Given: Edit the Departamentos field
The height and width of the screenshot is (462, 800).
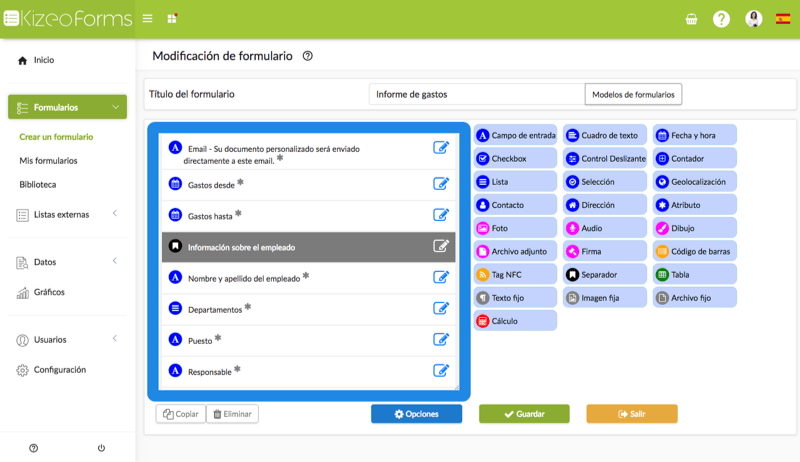Looking at the screenshot, I should [441, 309].
